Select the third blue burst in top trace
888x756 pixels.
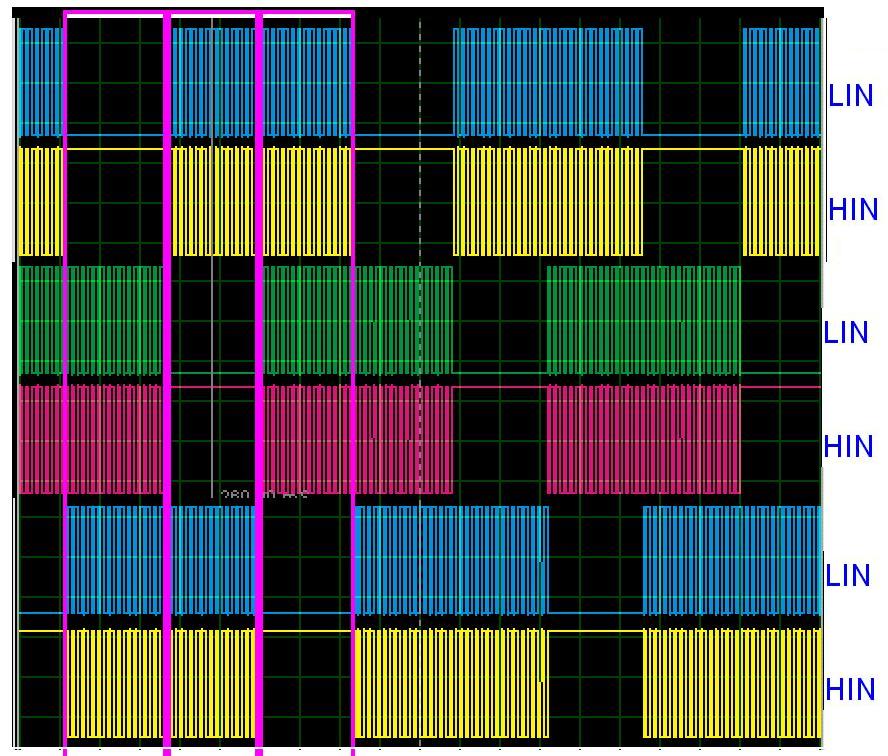coord(547,80)
